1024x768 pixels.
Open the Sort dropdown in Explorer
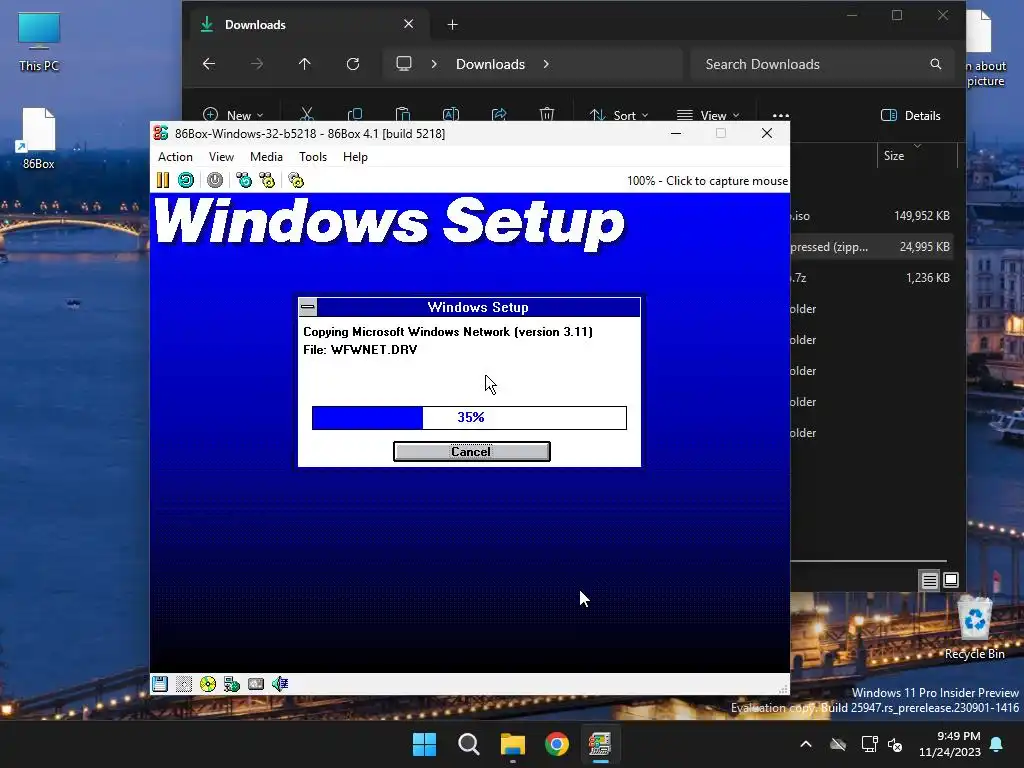click(x=618, y=116)
